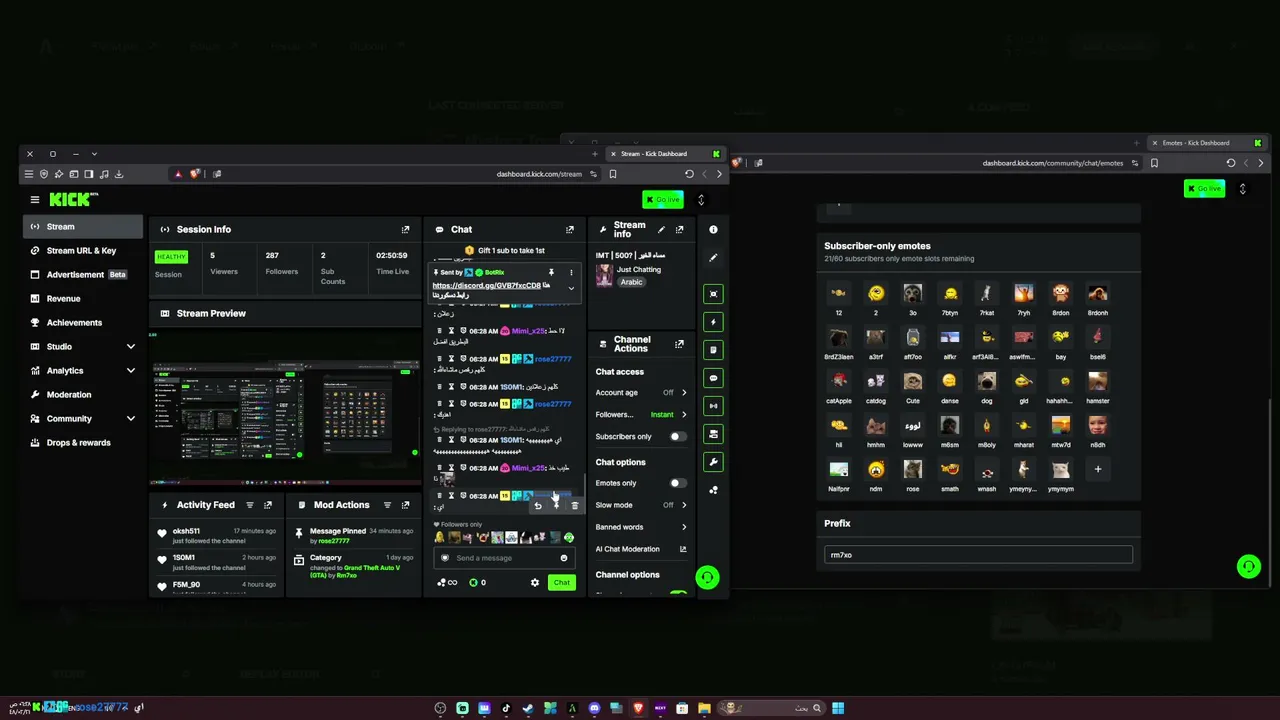Toggle Emotes only chat option
1280x720 pixels.
pyautogui.click(x=677, y=483)
